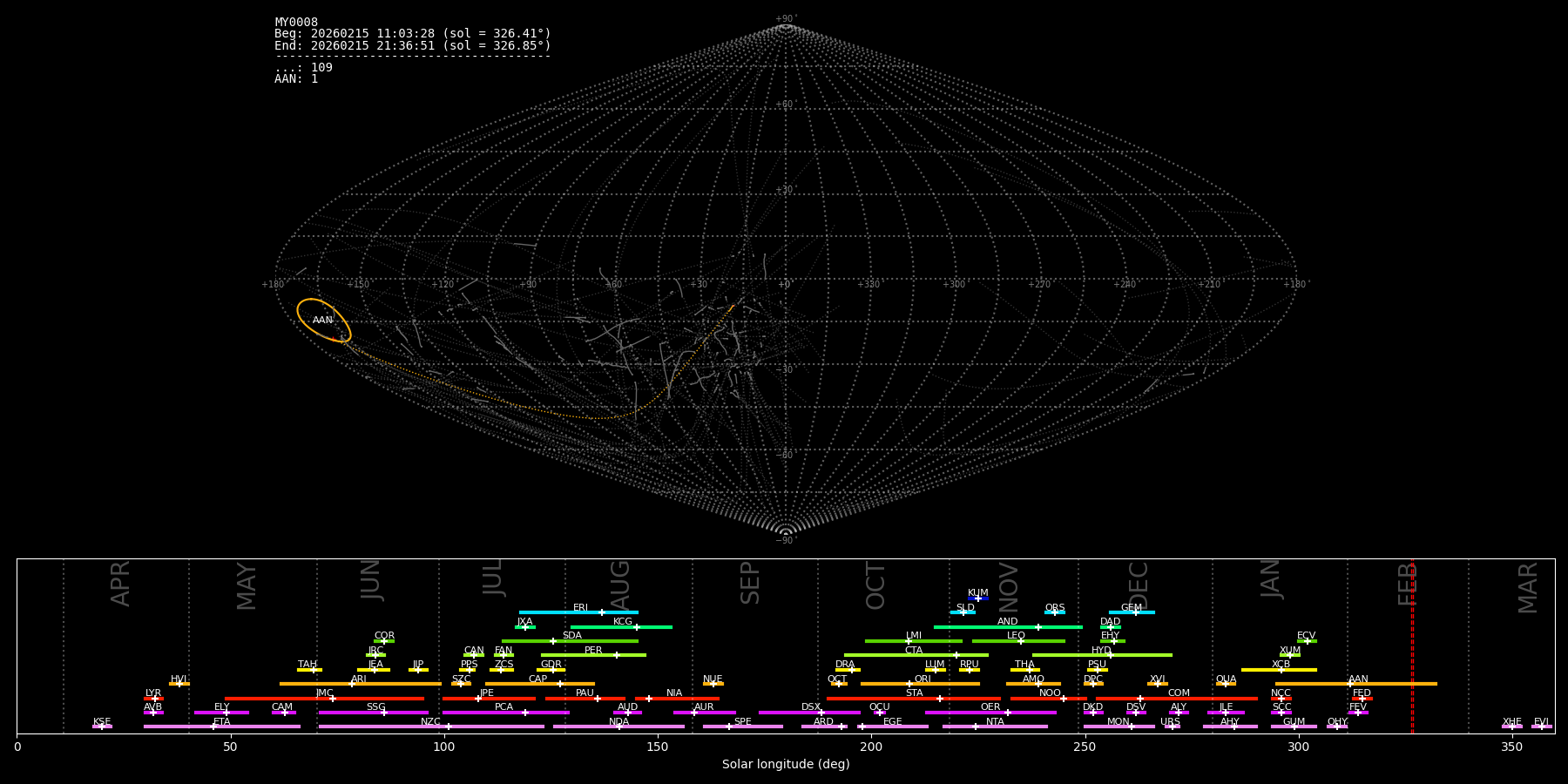
Task: Select the red LYR shower bar
Action: click(153, 699)
